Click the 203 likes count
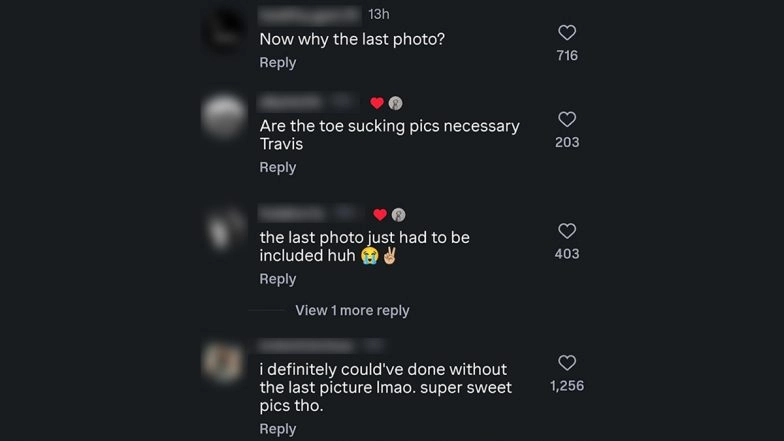The height and width of the screenshot is (441, 784). coord(567,143)
